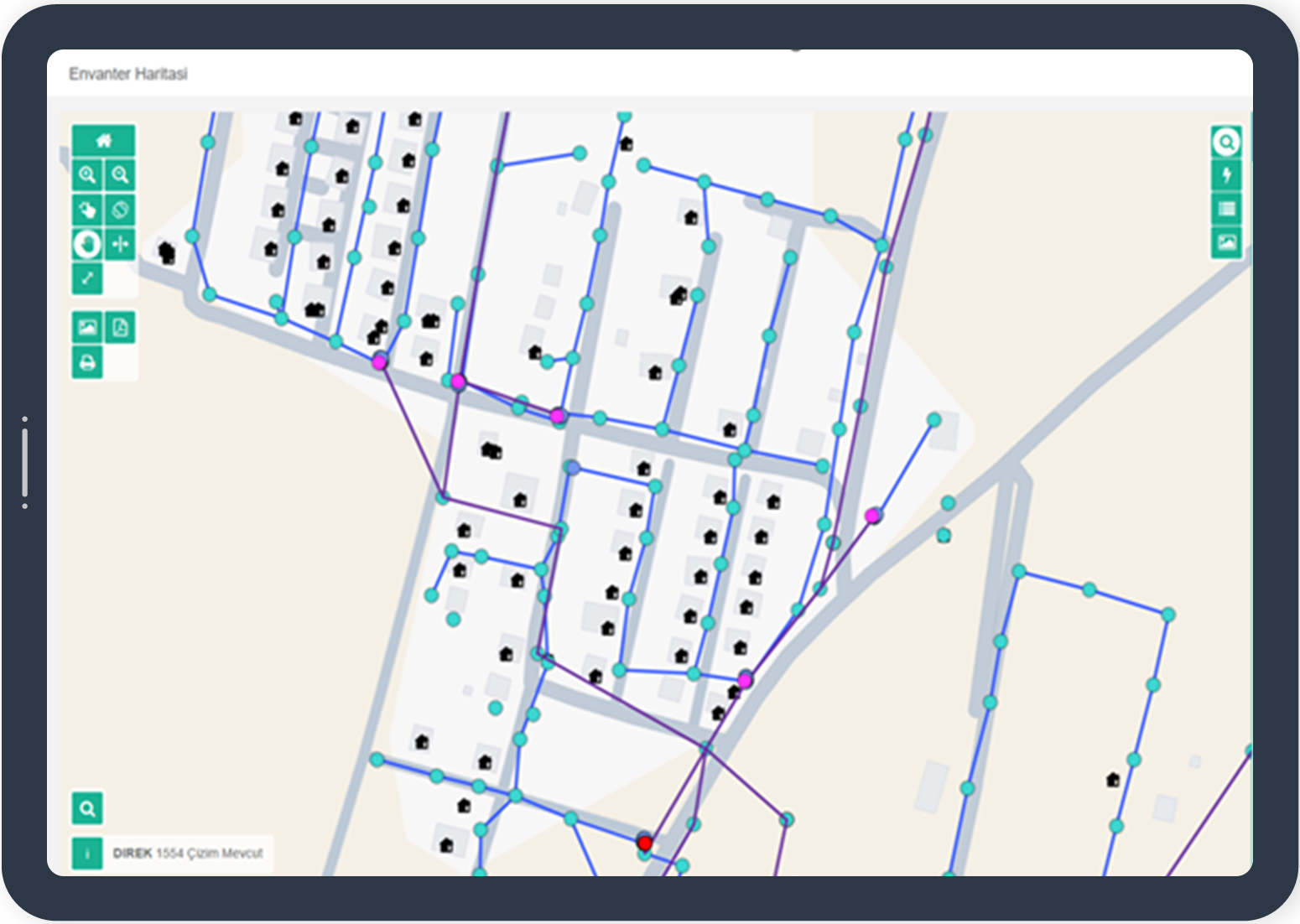The width and height of the screenshot is (1300, 924).
Task: Select the 'DIREK 1554 Çizim Mevcut' status text
Action: tap(188, 854)
